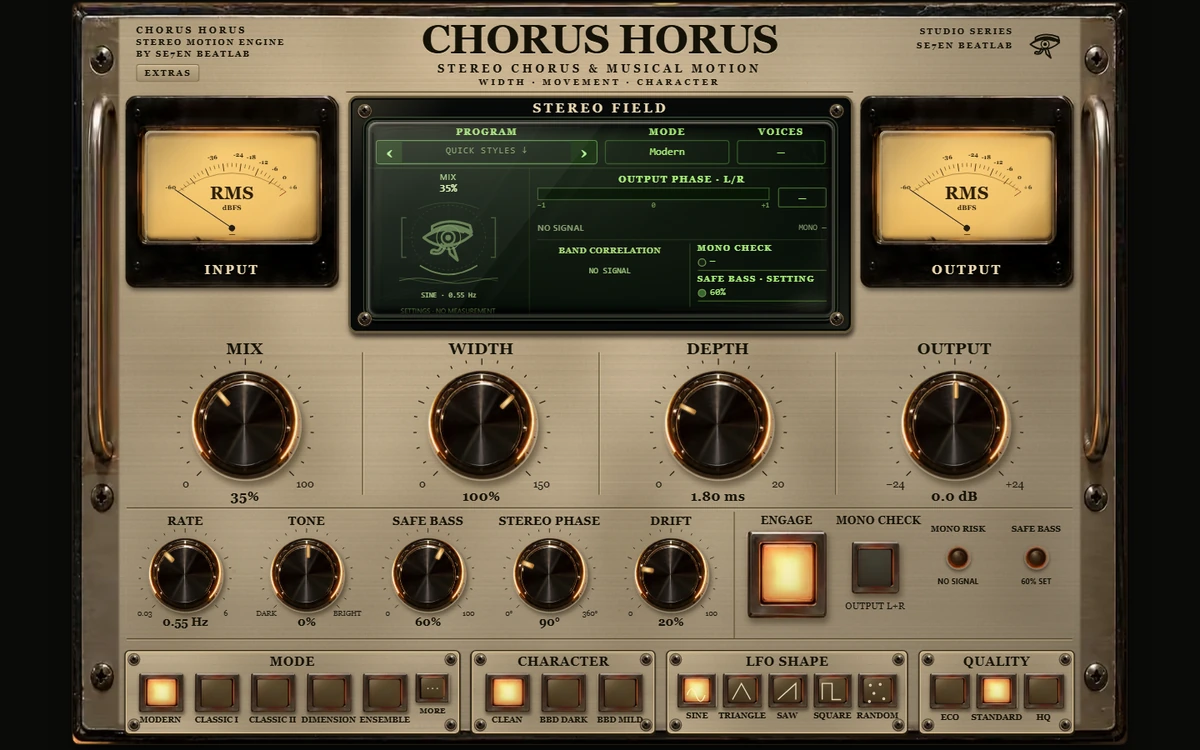The width and height of the screenshot is (1200, 750).
Task: Click the Depth knob
Action: [x=718, y=424]
